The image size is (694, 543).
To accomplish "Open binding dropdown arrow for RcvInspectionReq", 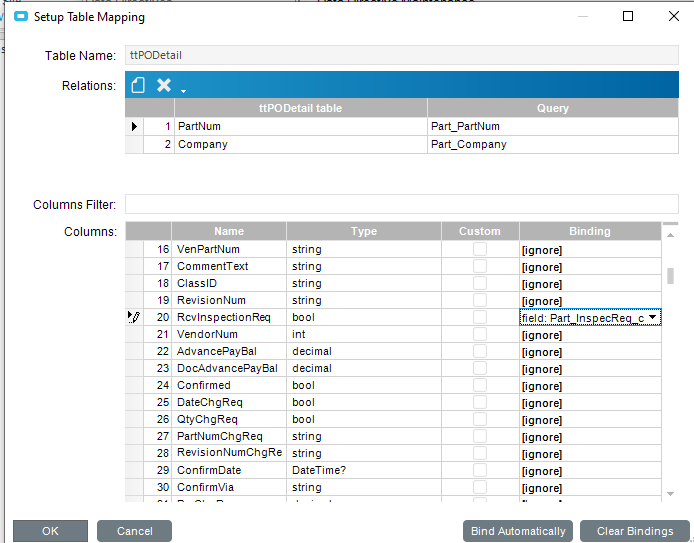I will pos(652,317).
